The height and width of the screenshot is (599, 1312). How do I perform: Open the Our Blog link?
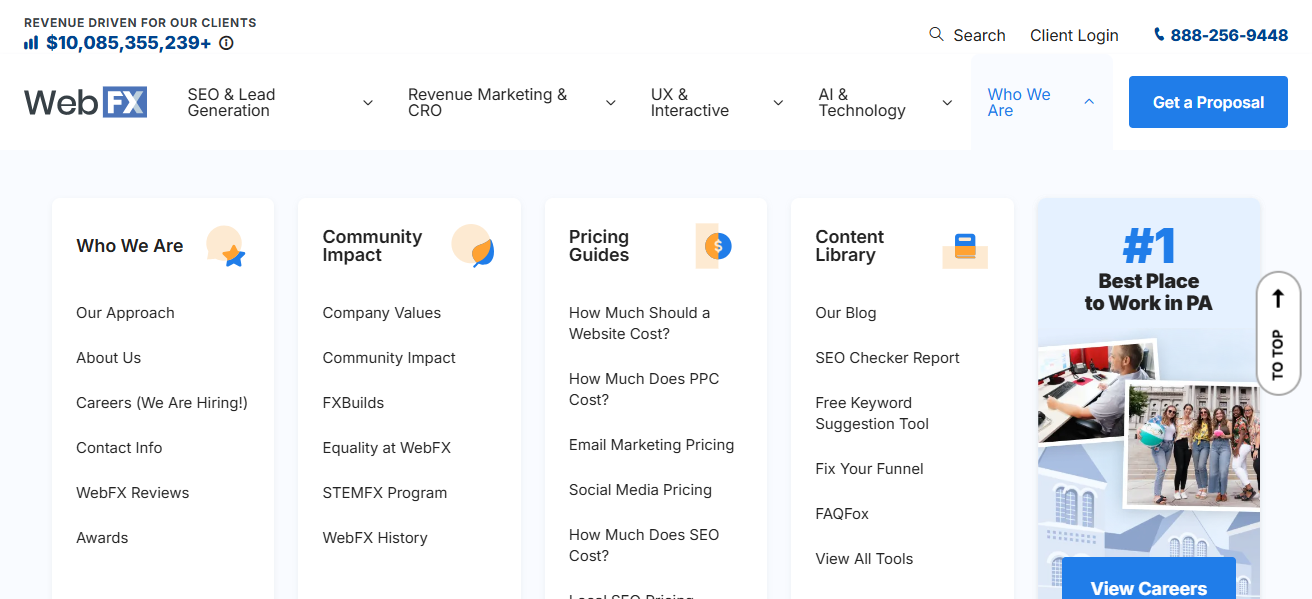[x=846, y=313]
